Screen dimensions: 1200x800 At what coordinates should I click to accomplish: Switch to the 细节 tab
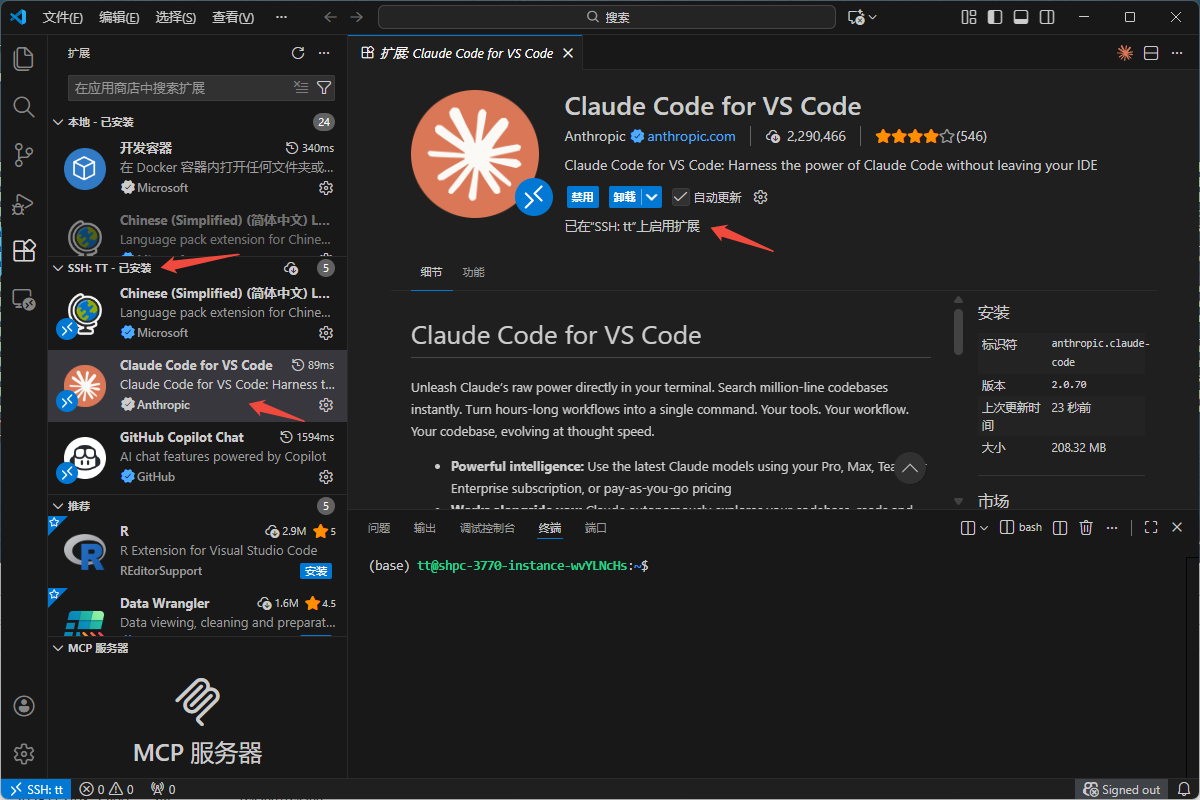[432, 272]
